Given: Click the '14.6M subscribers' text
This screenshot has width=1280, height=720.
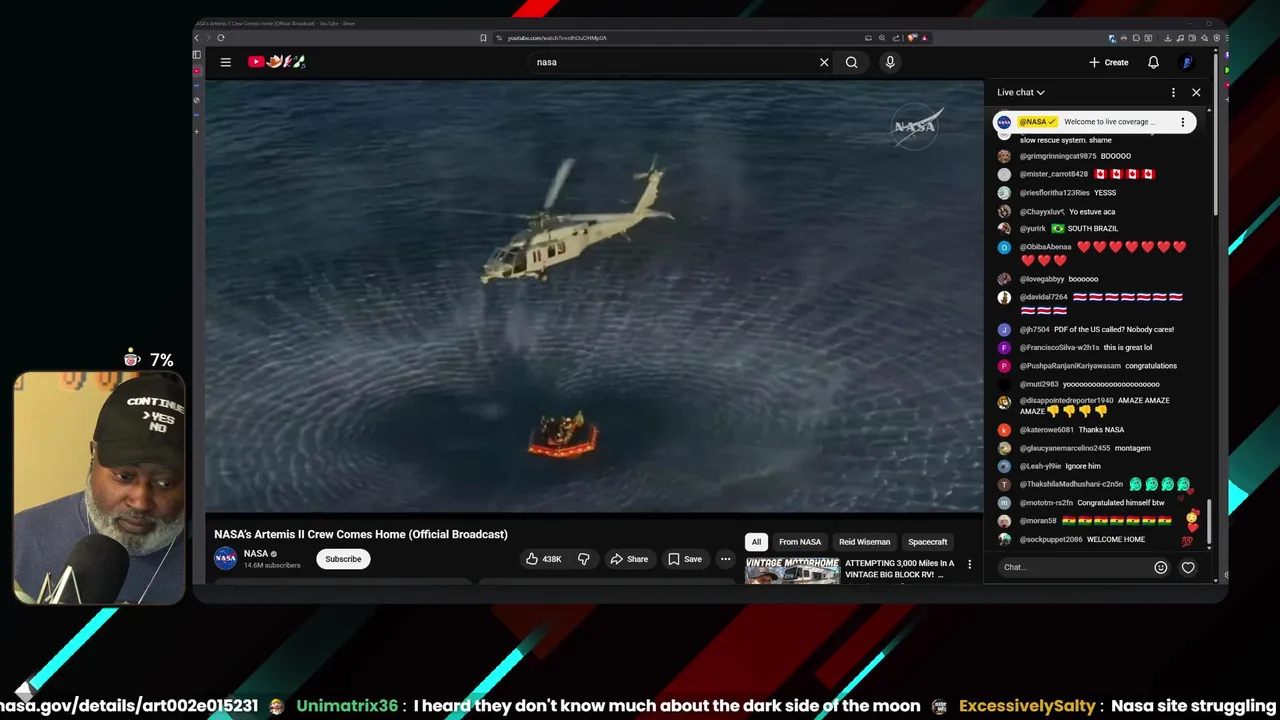Looking at the screenshot, I should [x=272, y=566].
